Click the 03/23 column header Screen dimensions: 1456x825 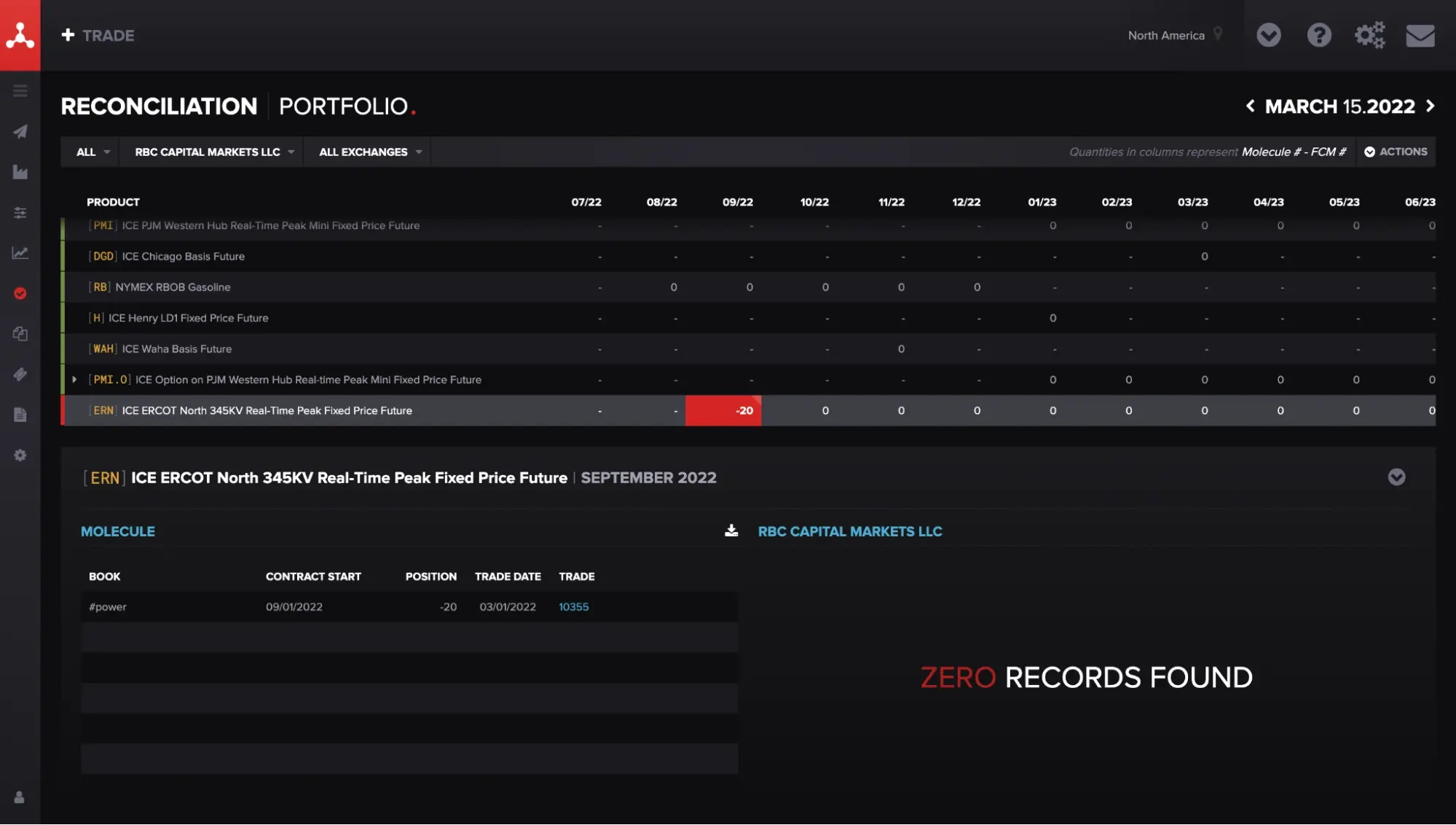(x=1192, y=202)
